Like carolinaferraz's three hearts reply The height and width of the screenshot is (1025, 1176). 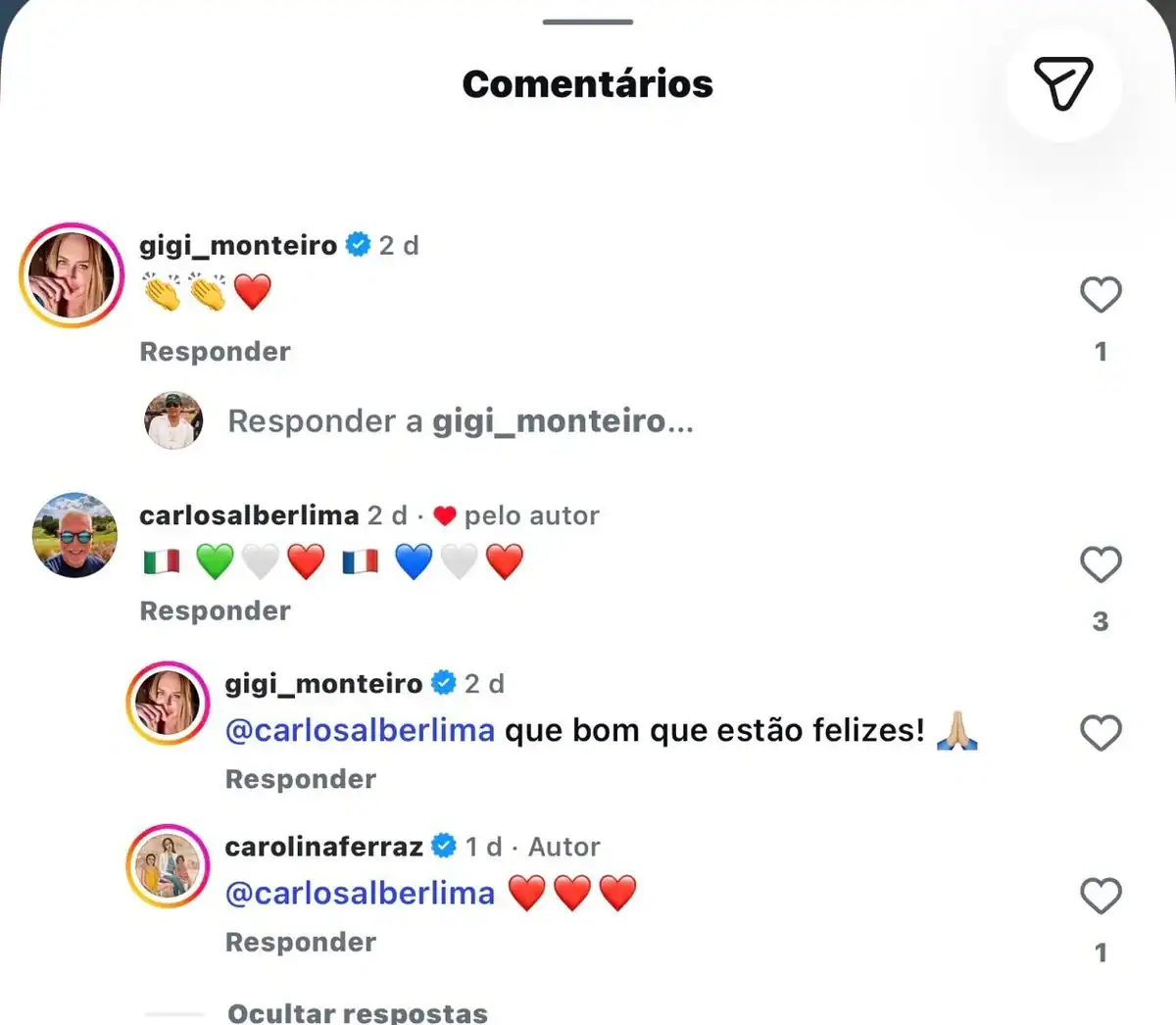coord(1101,896)
